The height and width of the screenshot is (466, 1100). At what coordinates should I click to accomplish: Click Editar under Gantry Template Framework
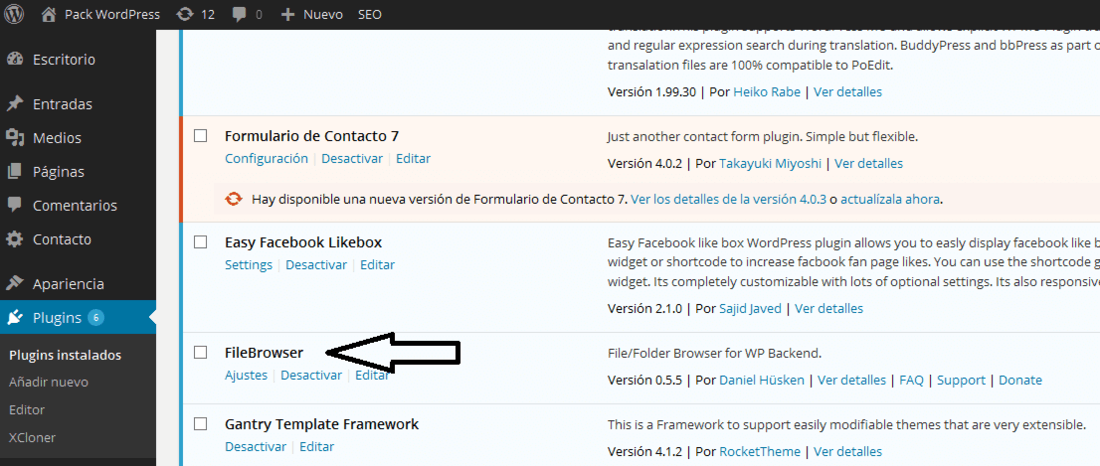(x=317, y=447)
